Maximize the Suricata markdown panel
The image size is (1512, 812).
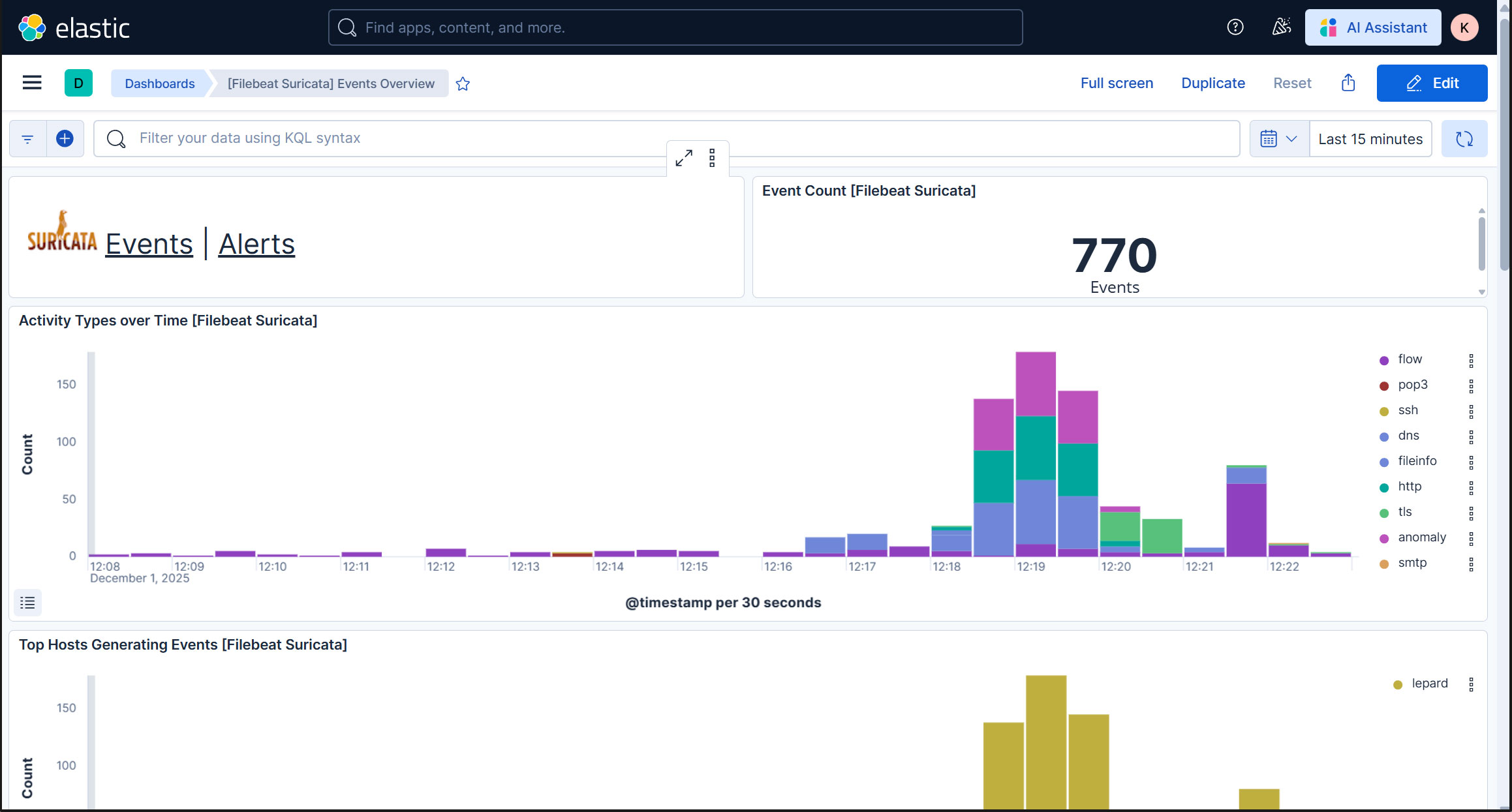pyautogui.click(x=684, y=158)
